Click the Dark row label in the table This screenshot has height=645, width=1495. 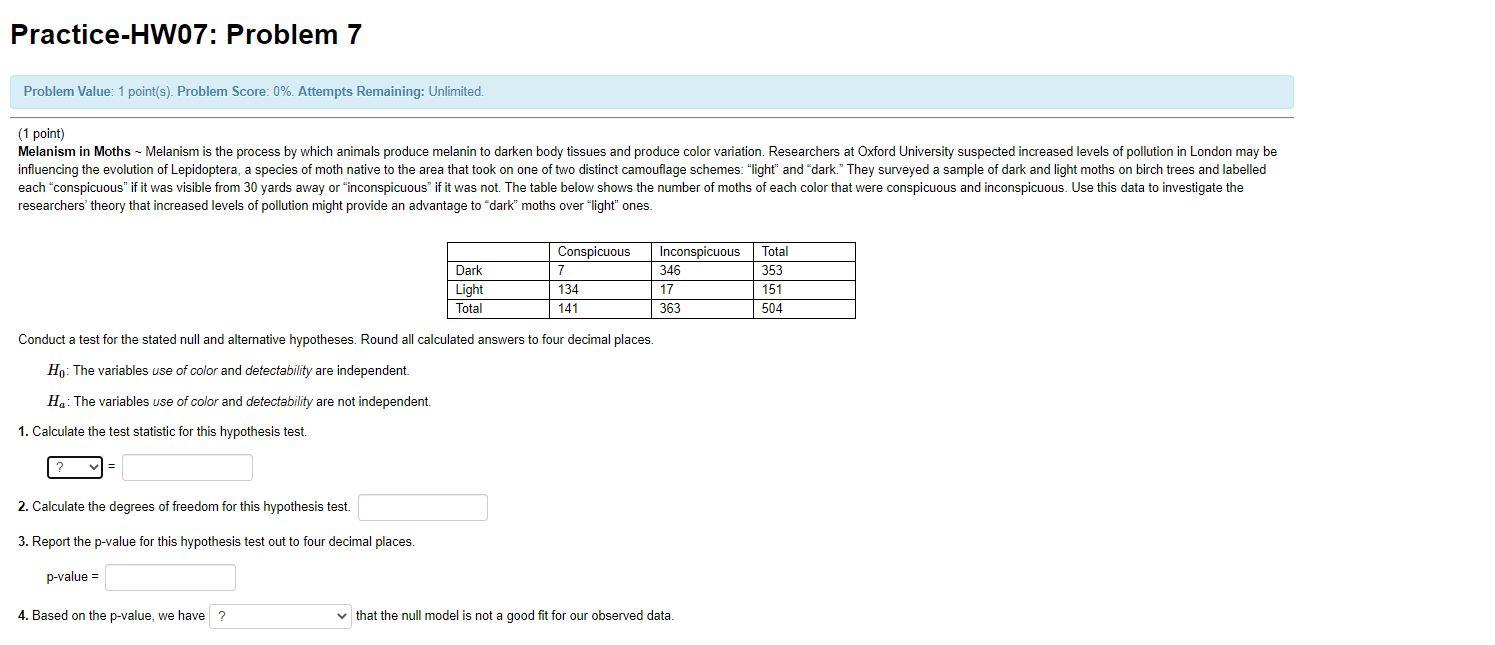(467, 270)
